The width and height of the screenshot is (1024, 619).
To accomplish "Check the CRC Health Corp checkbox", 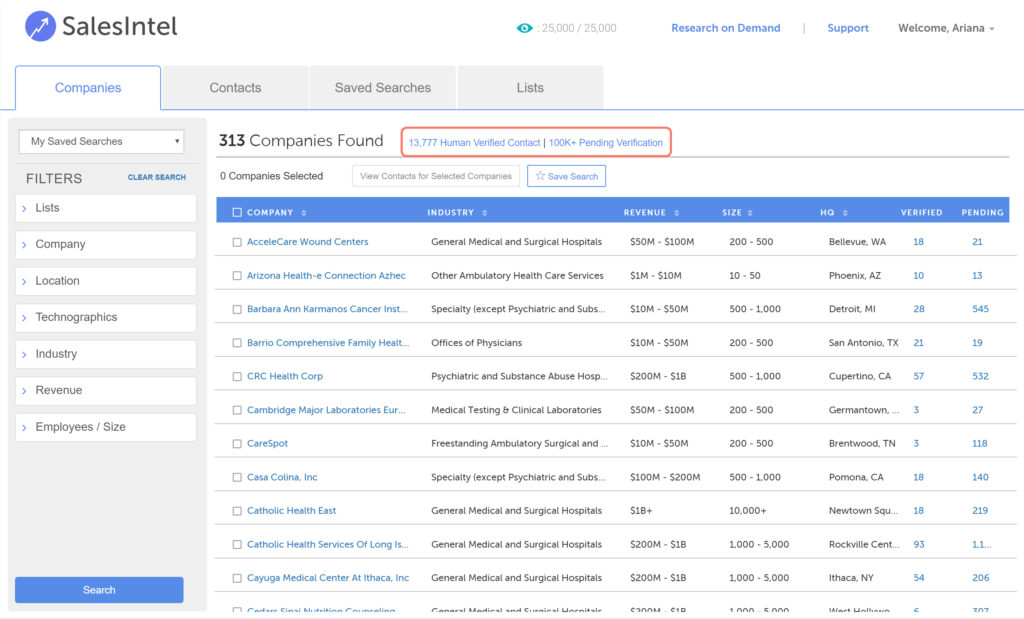I will click(237, 377).
